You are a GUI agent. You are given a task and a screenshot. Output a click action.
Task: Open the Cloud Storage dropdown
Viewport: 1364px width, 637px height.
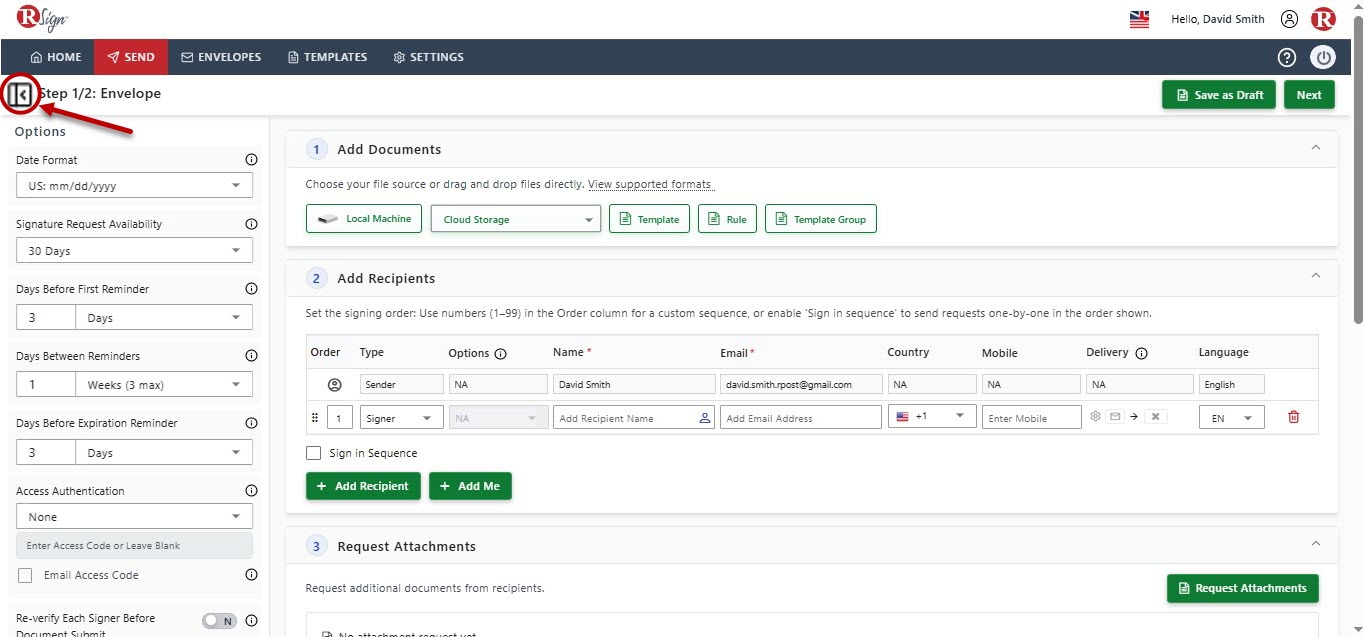(x=516, y=219)
